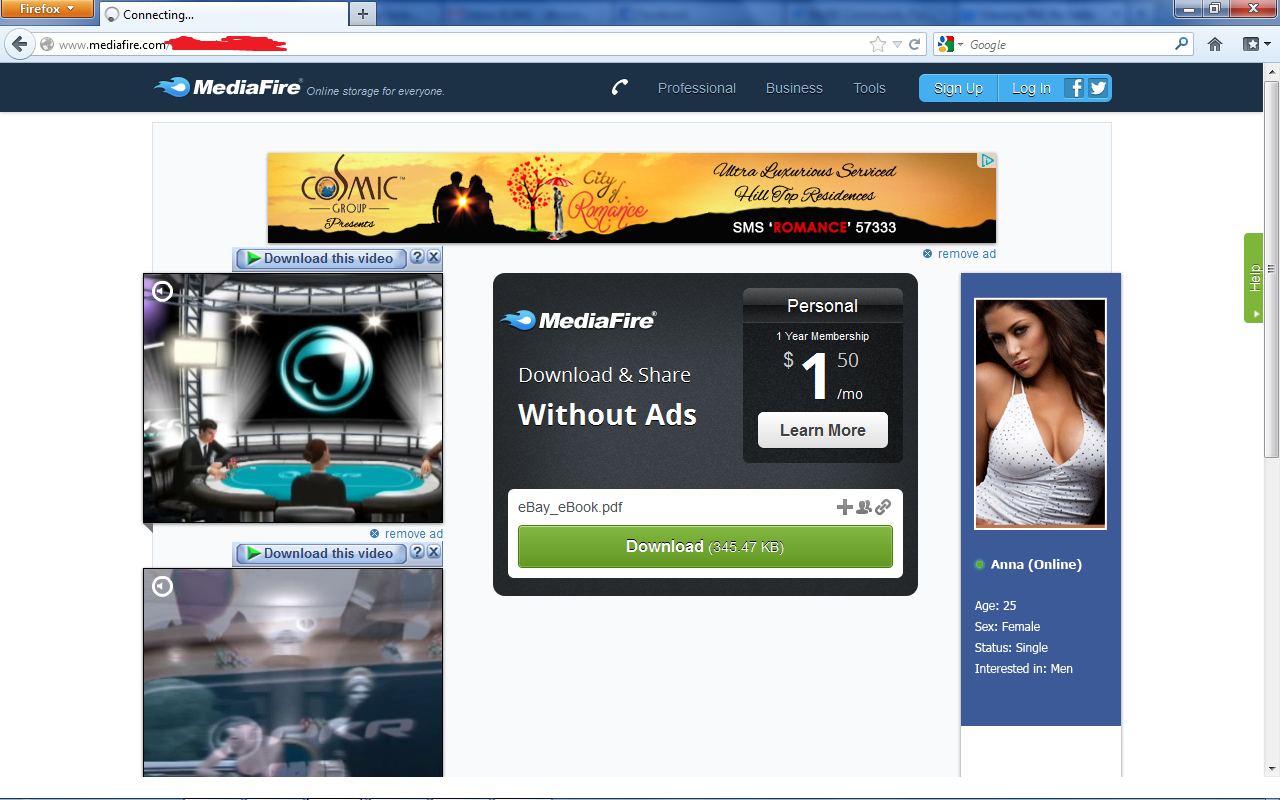Click plus icon beside eBay_eBook.pdf
Screen dimensions: 1280x800
(845, 507)
